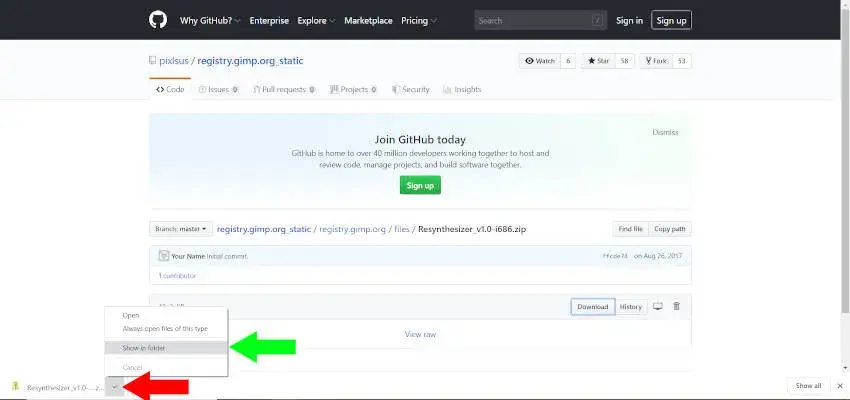Open the registry.gimp.org breadcrumb folder

pyautogui.click(x=352, y=229)
